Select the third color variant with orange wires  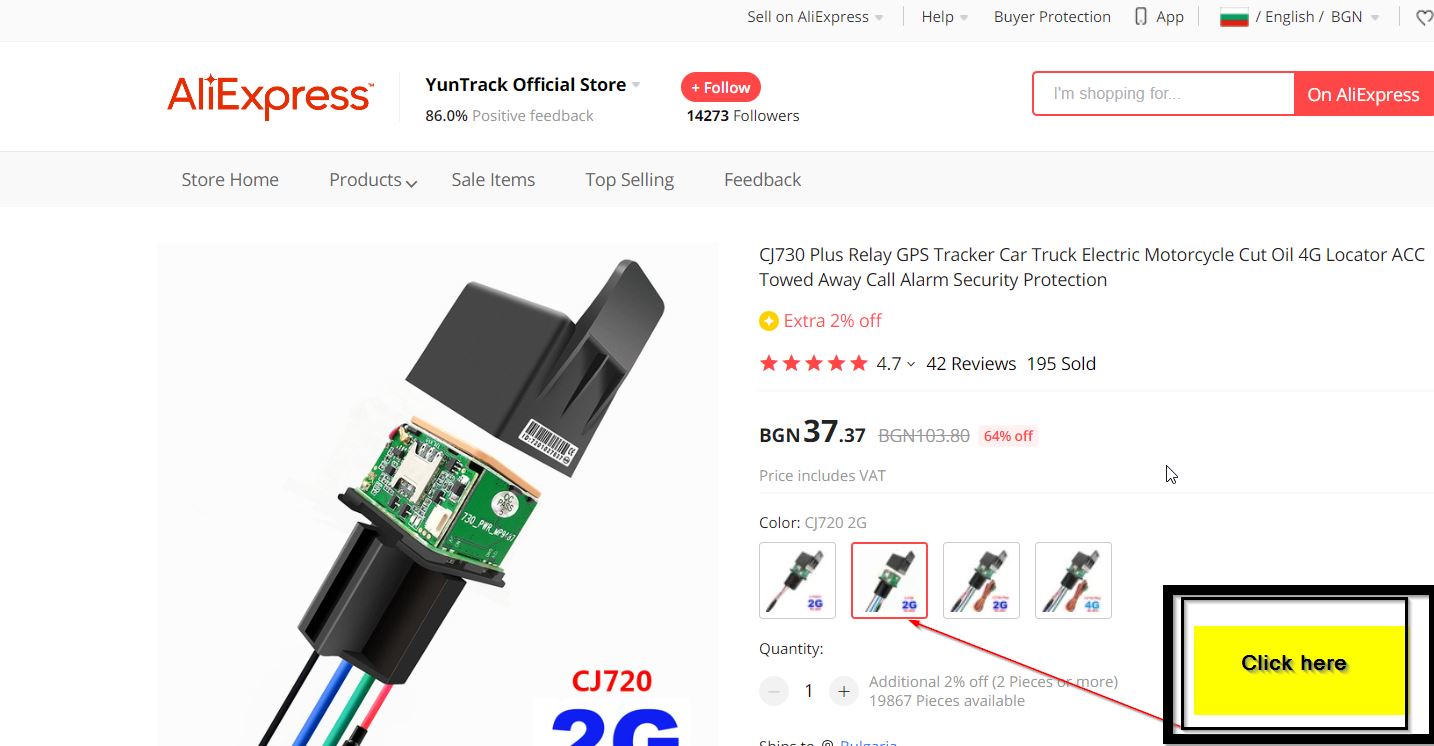point(981,580)
